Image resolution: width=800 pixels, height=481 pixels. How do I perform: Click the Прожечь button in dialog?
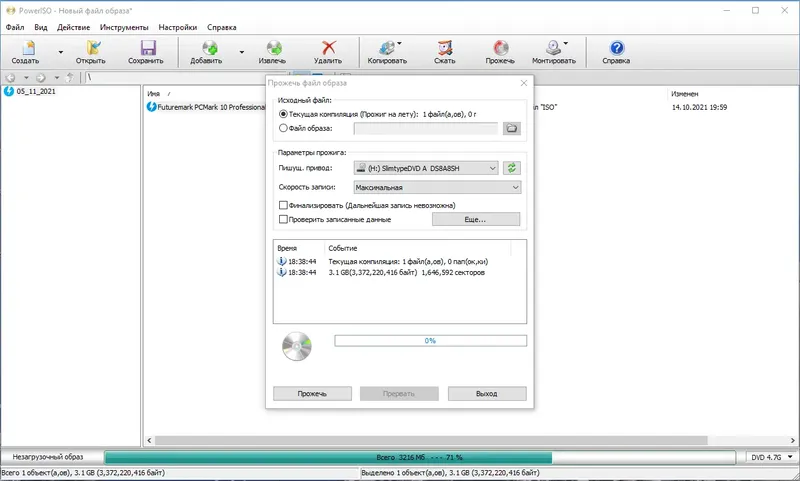[x=312, y=393]
